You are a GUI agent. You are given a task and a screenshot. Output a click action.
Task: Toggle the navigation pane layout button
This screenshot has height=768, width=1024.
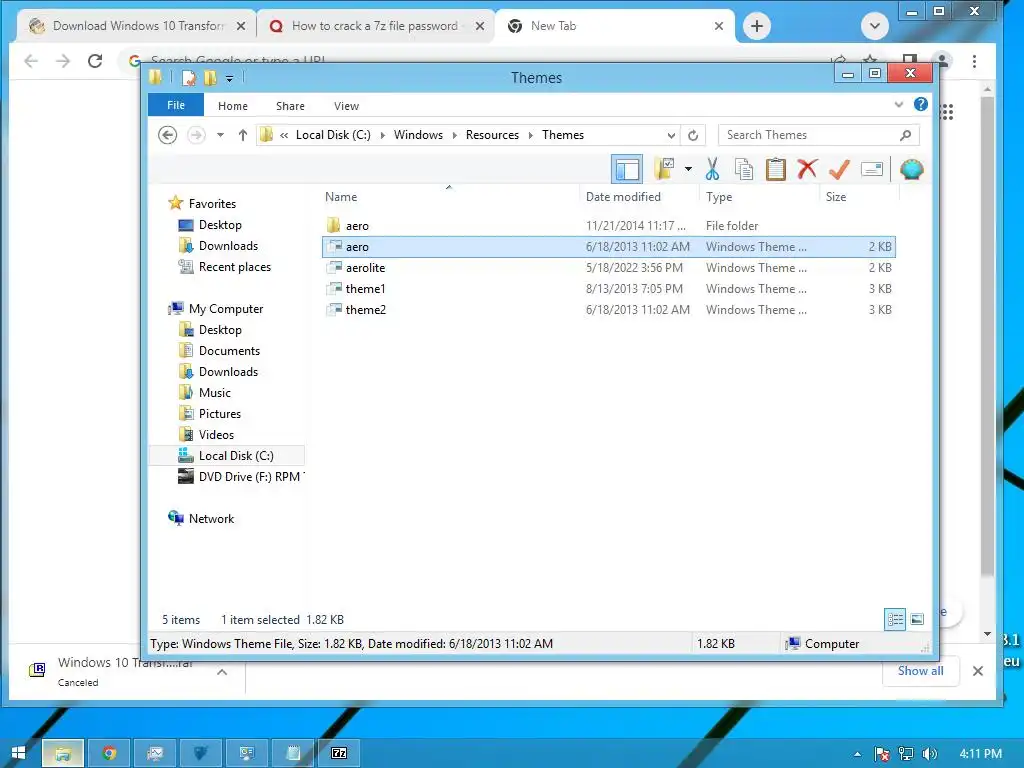pos(627,170)
